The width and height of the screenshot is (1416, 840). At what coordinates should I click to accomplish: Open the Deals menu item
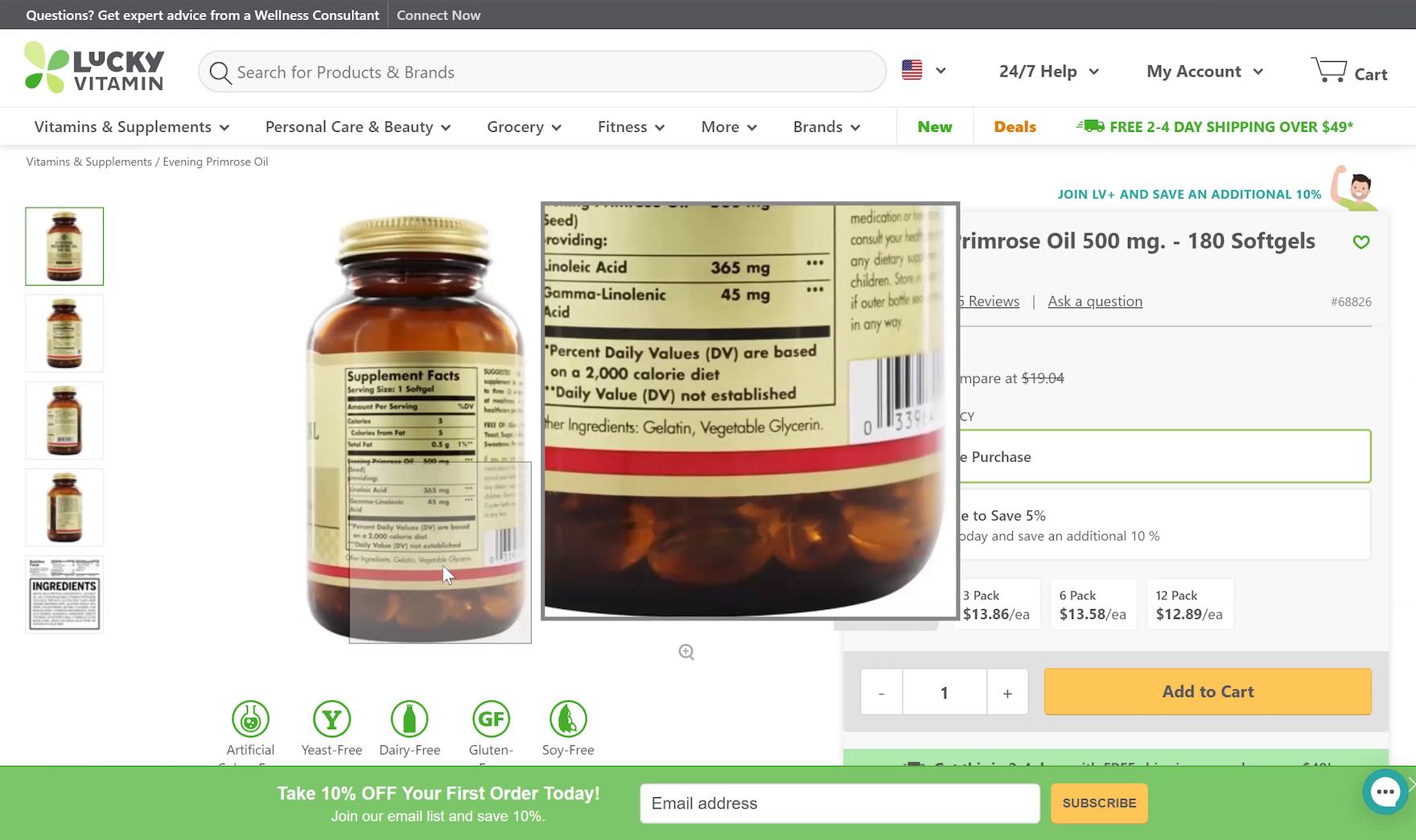click(1015, 127)
